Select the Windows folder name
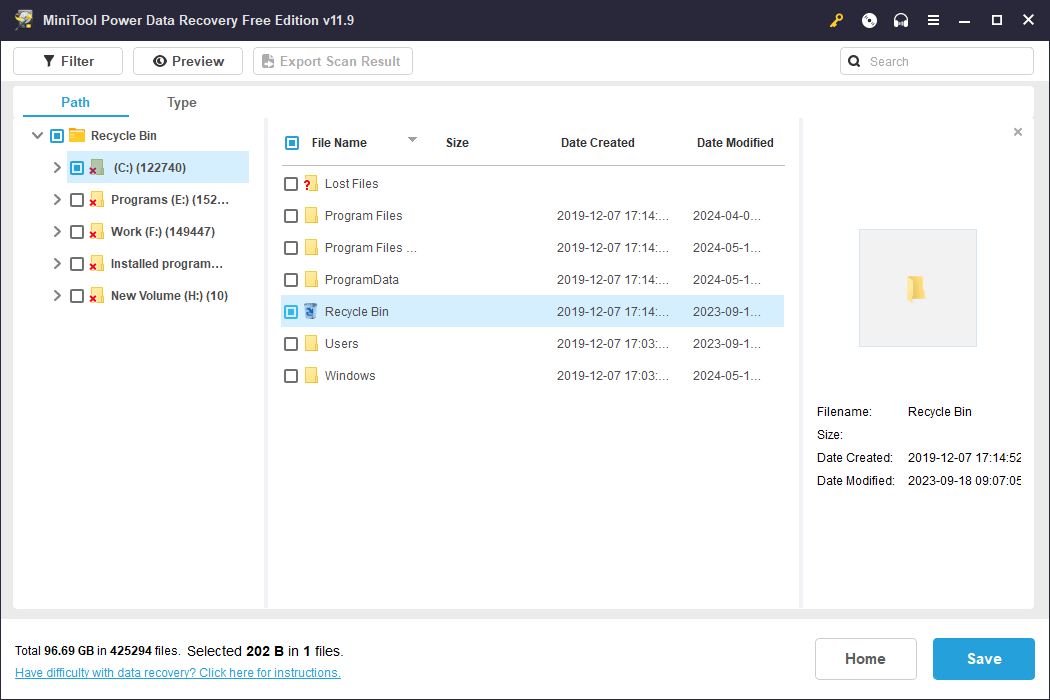Screen dimensions: 1050x700 pos(350,376)
